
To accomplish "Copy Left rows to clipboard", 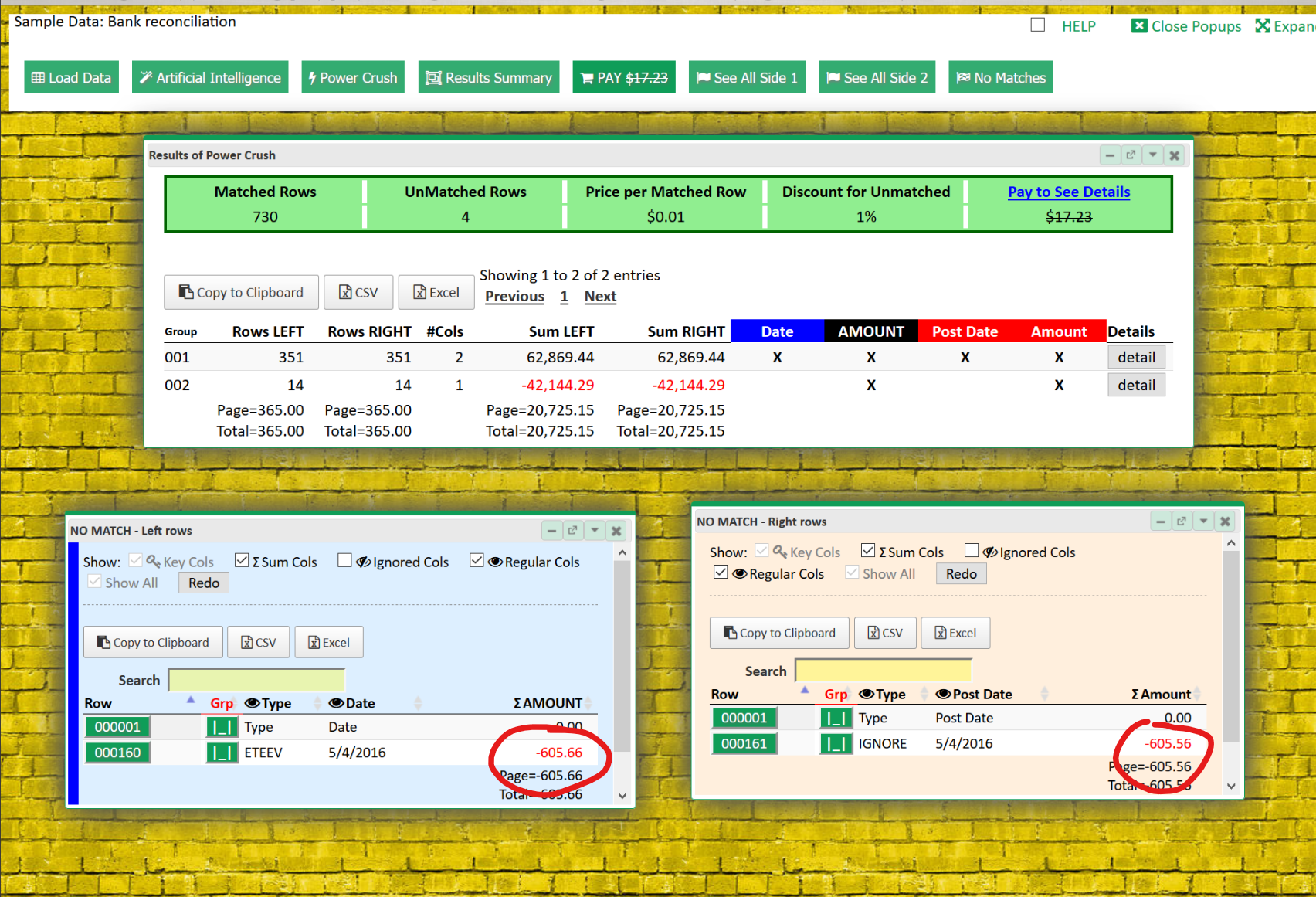I will click(x=153, y=642).
